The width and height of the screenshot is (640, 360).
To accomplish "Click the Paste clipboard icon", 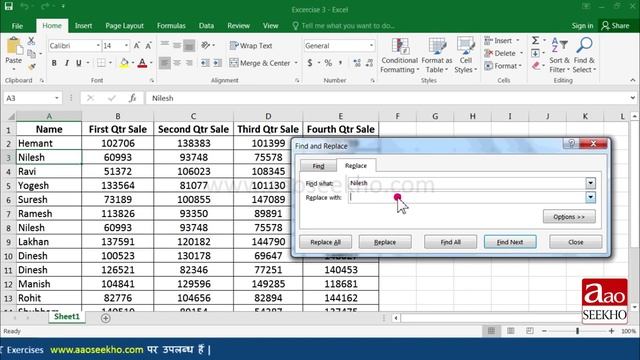I will [14, 46].
